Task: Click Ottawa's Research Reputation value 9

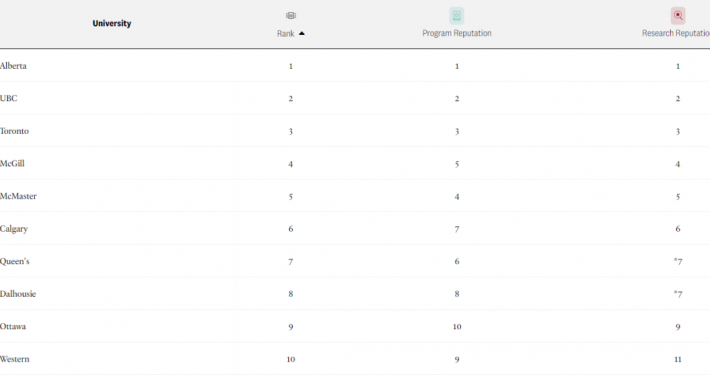Action: 678,327
